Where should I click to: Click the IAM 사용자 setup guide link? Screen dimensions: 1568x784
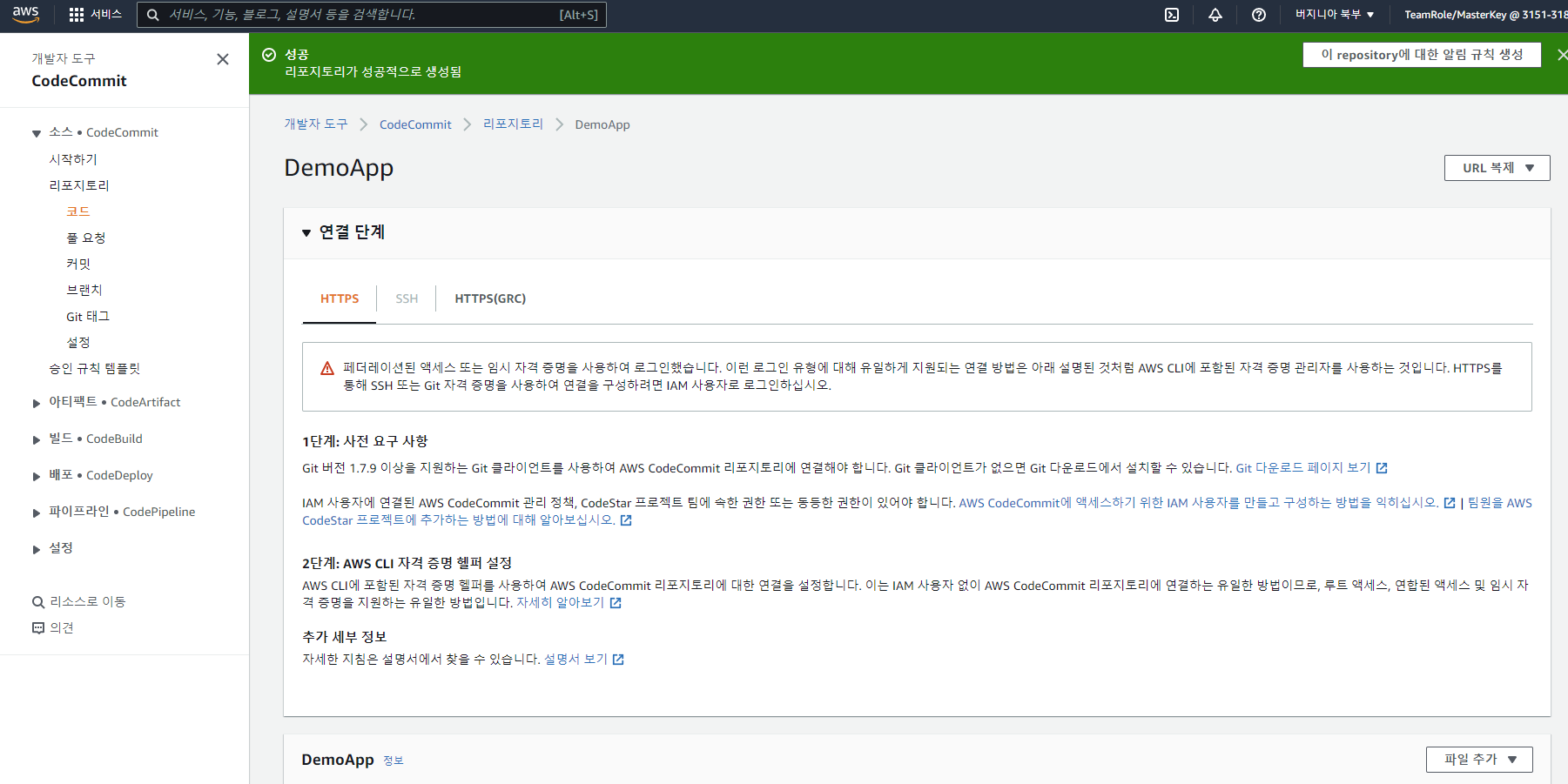tap(1199, 503)
